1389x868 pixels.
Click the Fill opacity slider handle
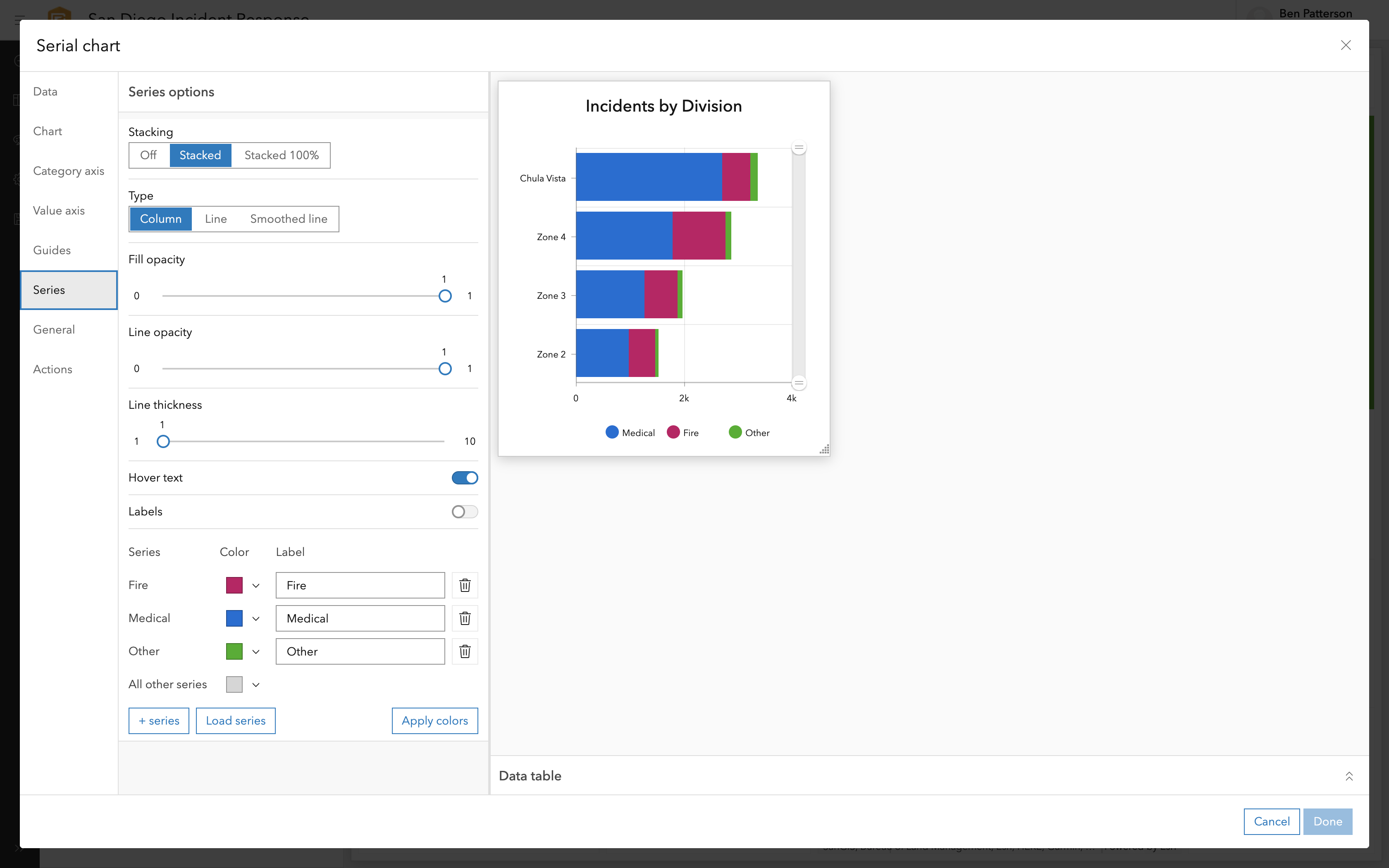coord(445,296)
